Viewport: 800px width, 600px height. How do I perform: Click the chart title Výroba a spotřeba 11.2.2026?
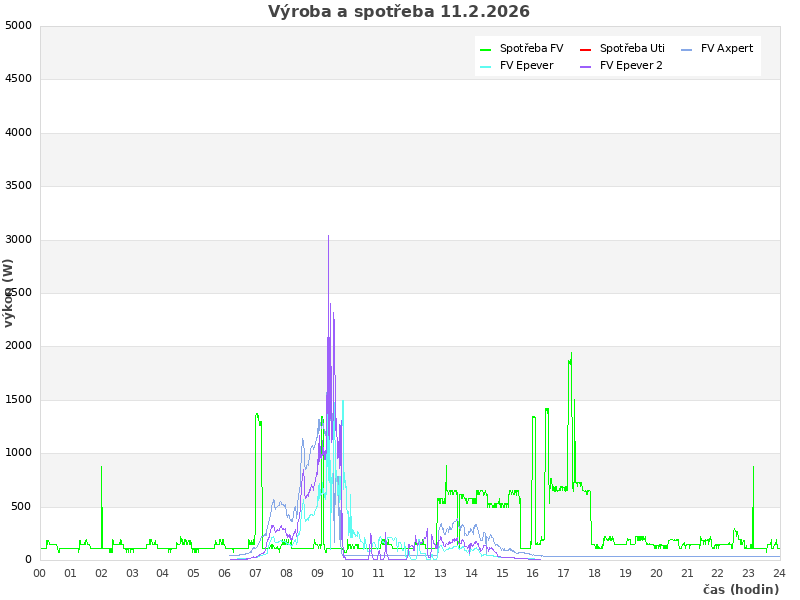coord(399,12)
